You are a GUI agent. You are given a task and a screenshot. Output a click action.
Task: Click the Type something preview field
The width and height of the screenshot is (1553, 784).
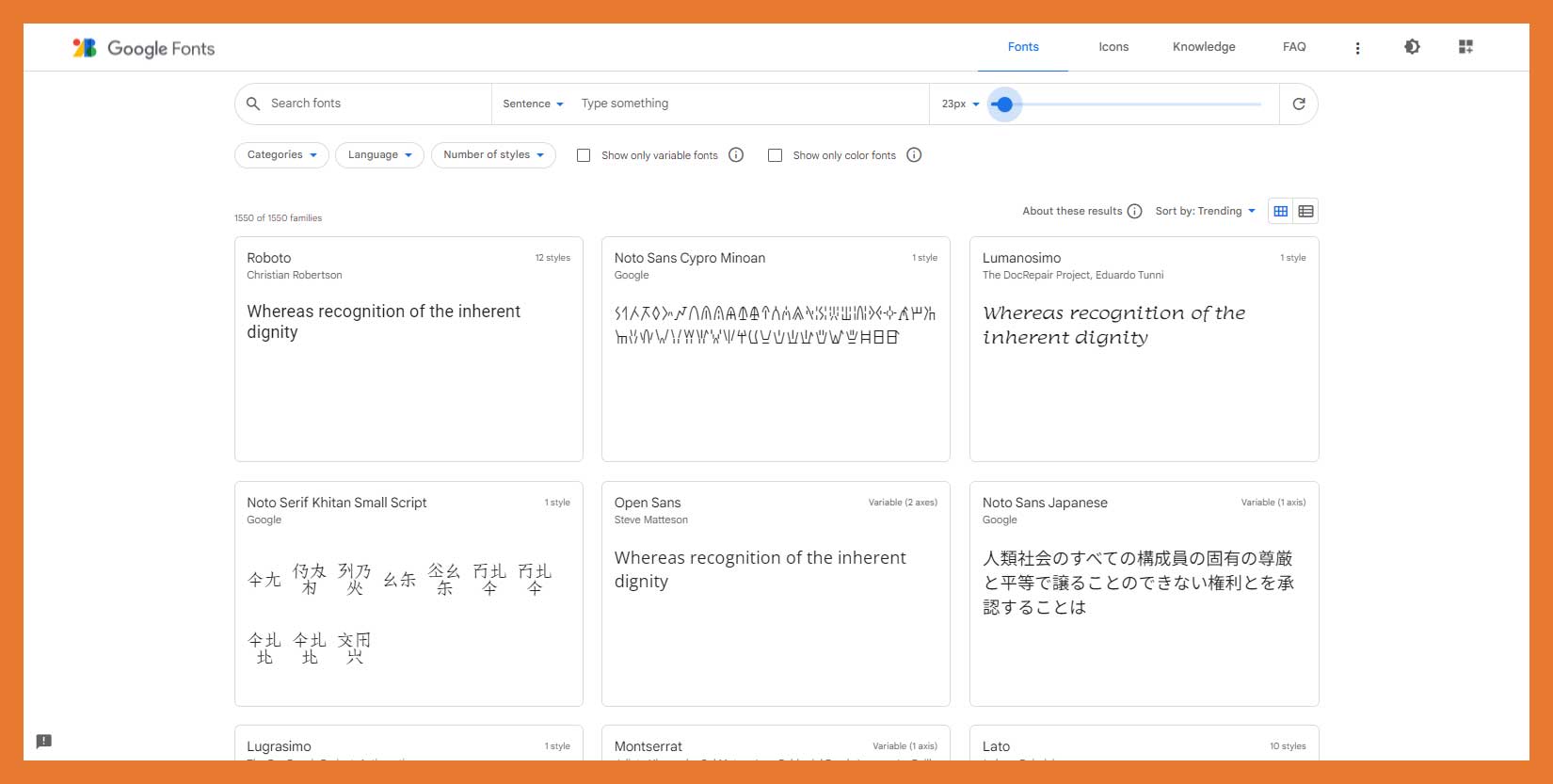(x=751, y=104)
